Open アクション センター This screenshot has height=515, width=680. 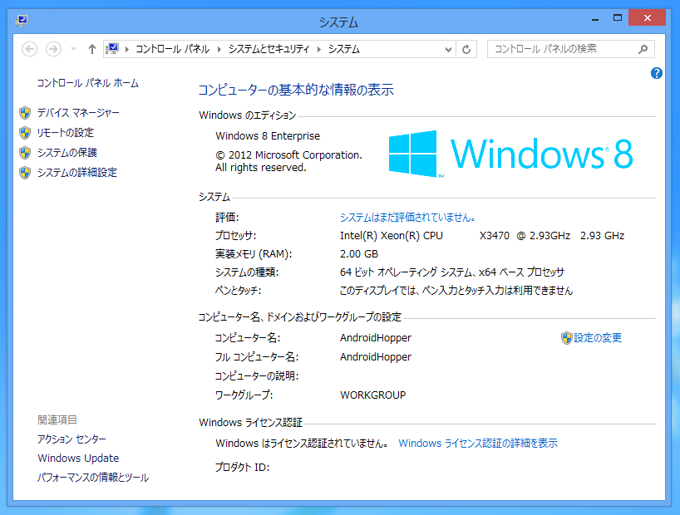click(72, 439)
